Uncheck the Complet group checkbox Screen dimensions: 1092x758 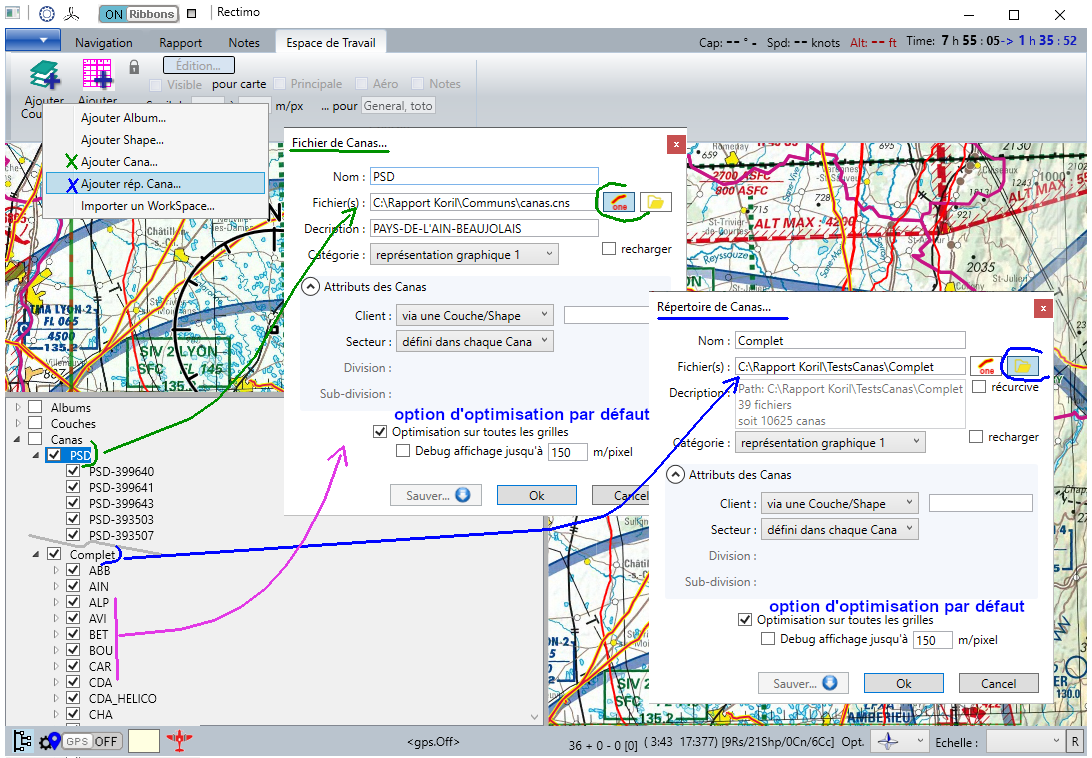click(x=54, y=554)
